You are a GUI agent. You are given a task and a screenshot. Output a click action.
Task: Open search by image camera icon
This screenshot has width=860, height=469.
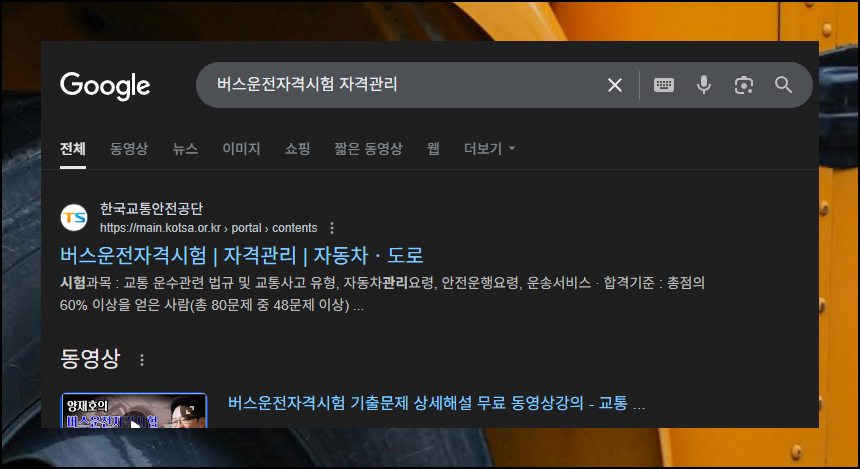click(744, 85)
